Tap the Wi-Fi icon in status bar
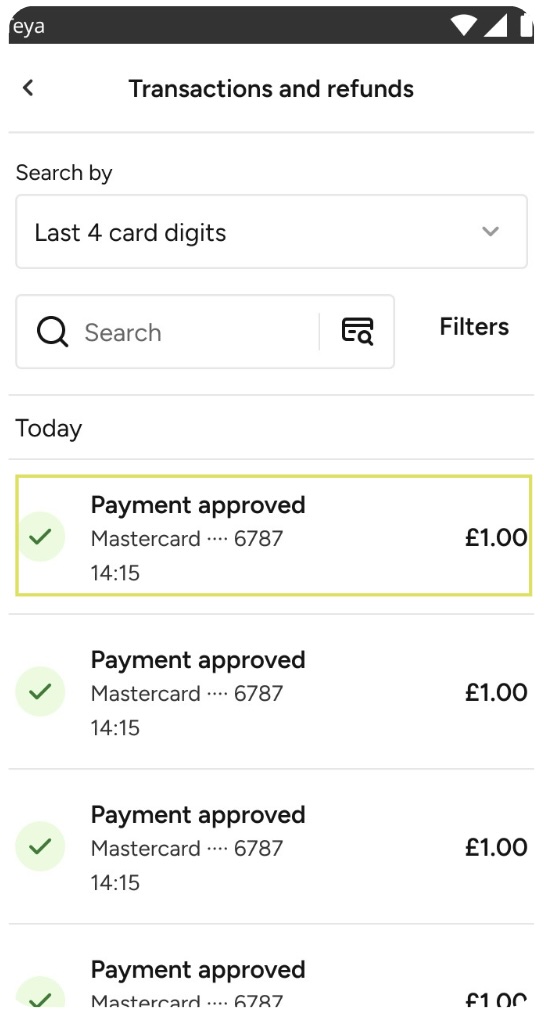This screenshot has width=544, height=1016. pyautogui.click(x=464, y=26)
